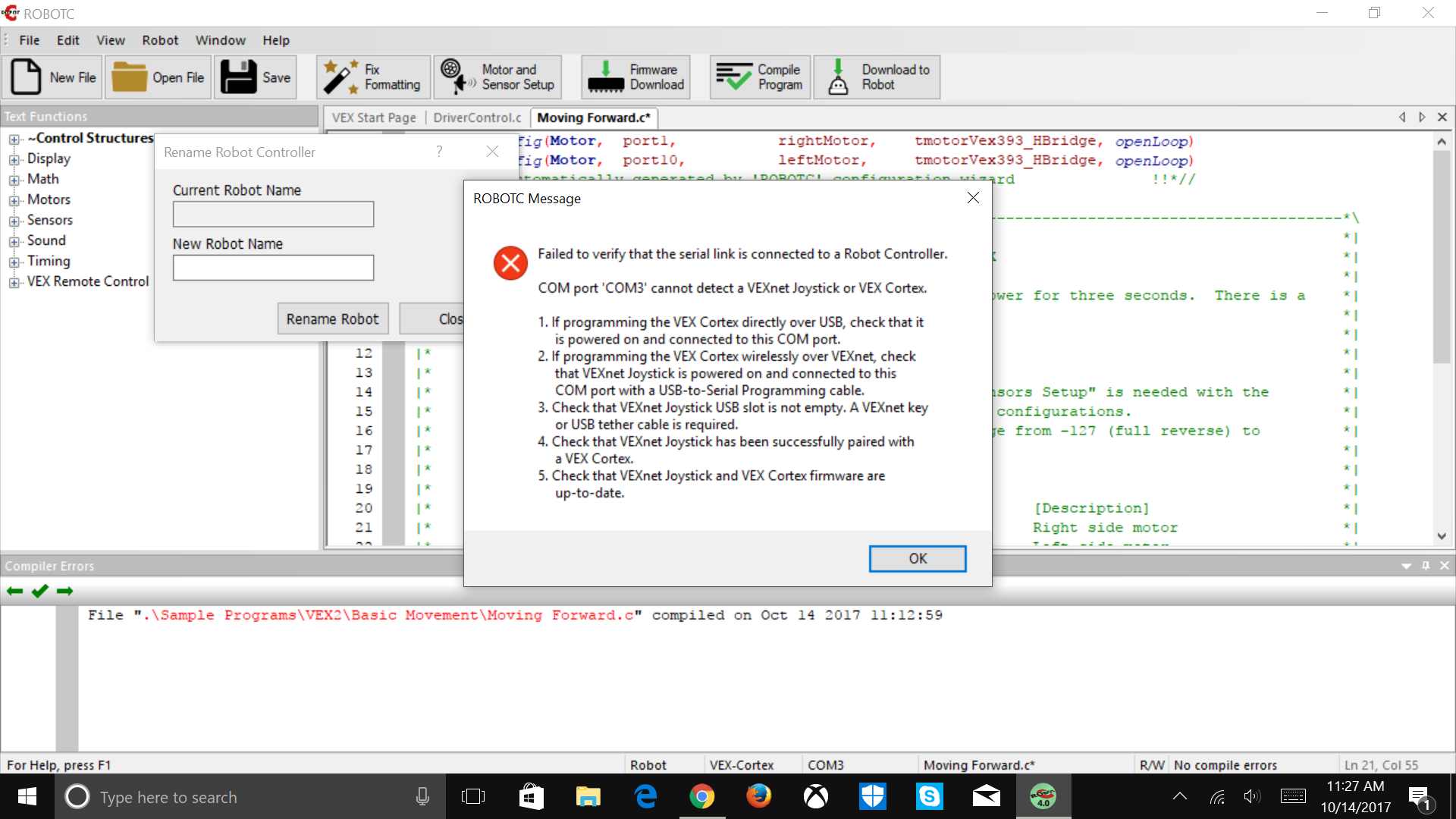The image size is (1456, 819).
Task: Click ROBOTC 4.0 taskbar icon
Action: [x=1043, y=796]
